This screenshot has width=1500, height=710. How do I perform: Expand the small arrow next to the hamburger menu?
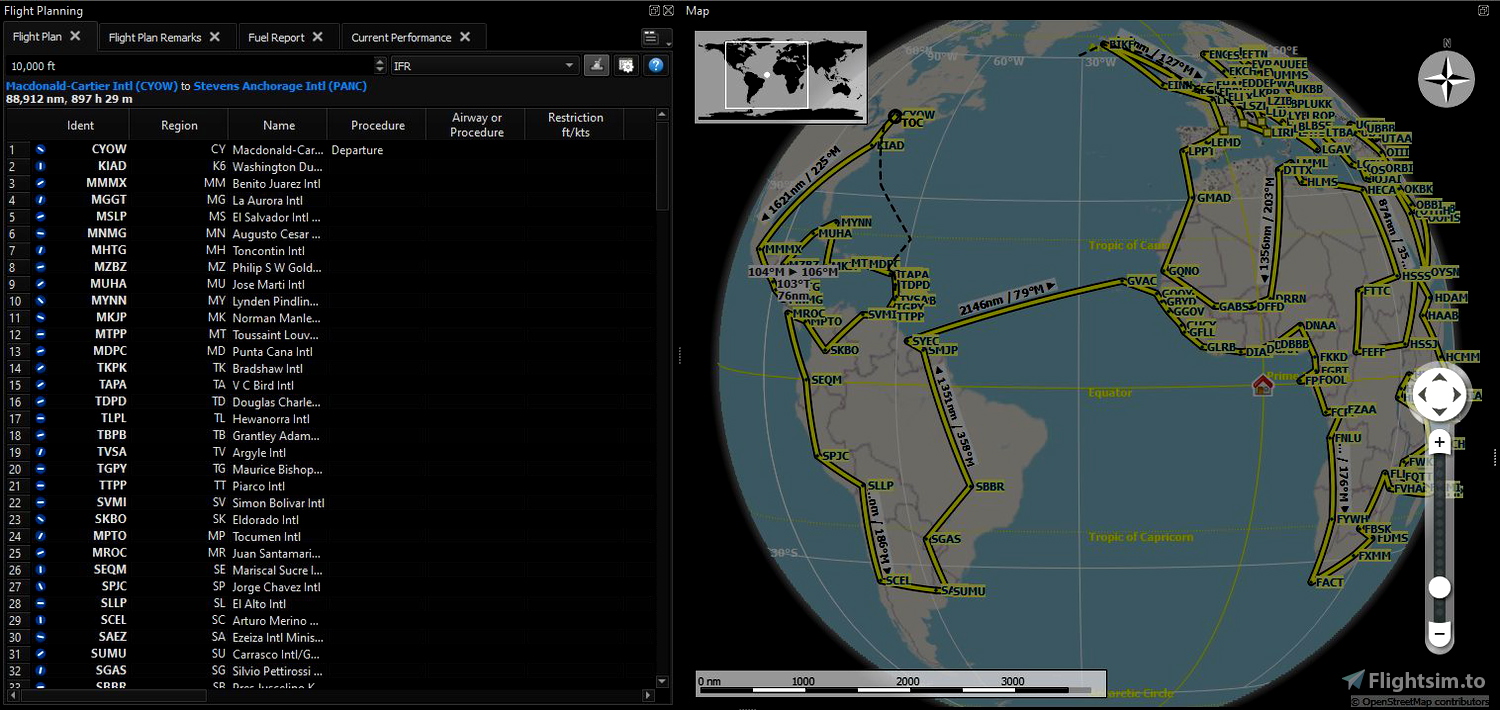click(668, 43)
